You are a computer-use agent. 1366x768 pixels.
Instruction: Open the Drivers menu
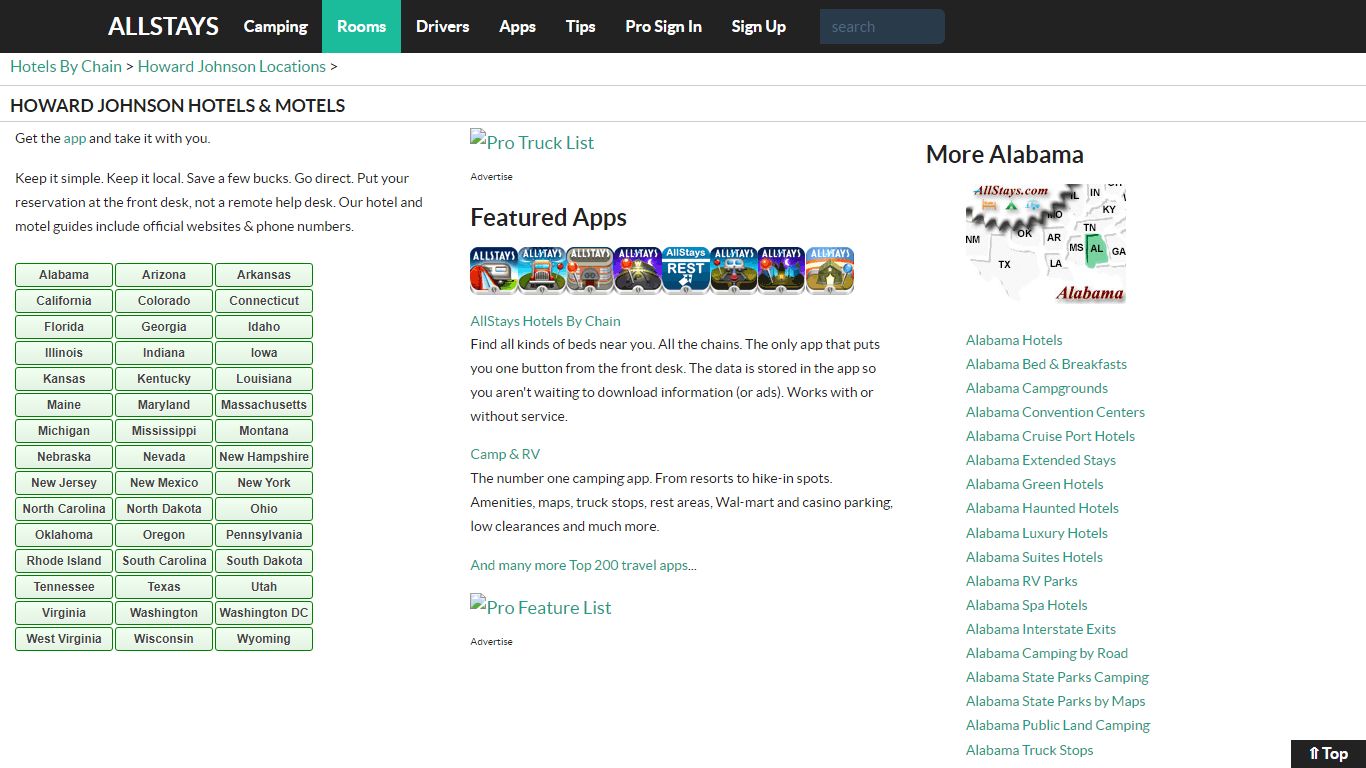click(x=443, y=27)
